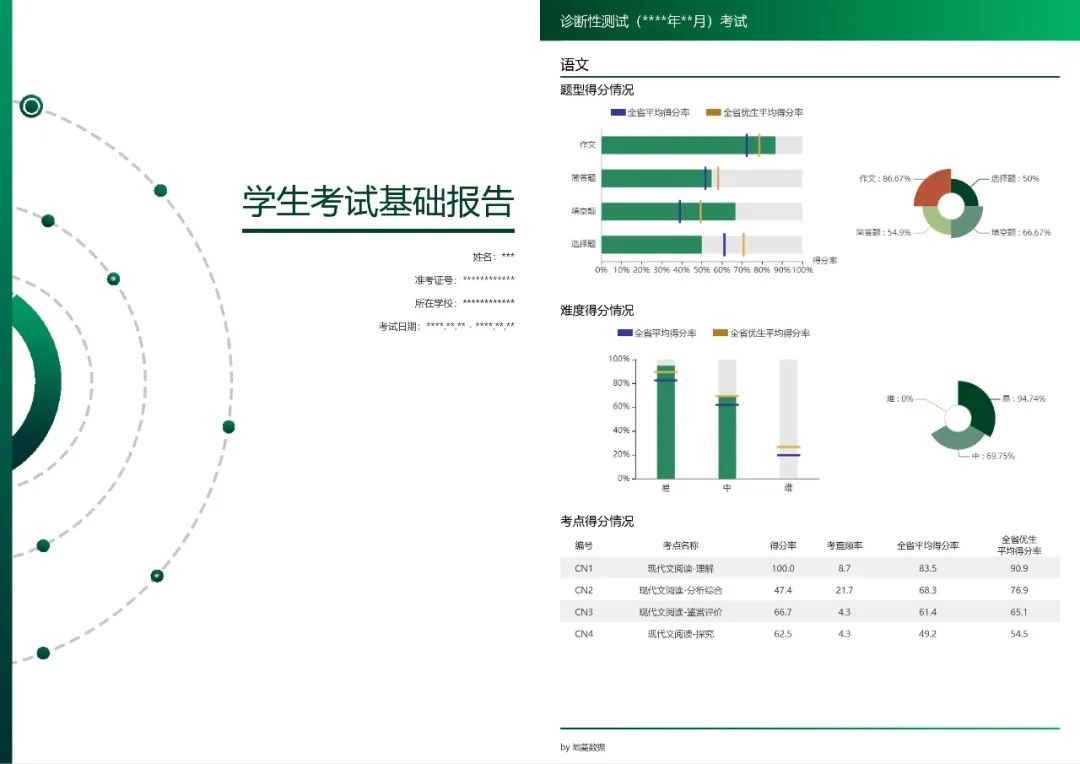Click the 现代文阅读-鉴赏评价 cell
The image size is (1080, 764).
[681, 612]
